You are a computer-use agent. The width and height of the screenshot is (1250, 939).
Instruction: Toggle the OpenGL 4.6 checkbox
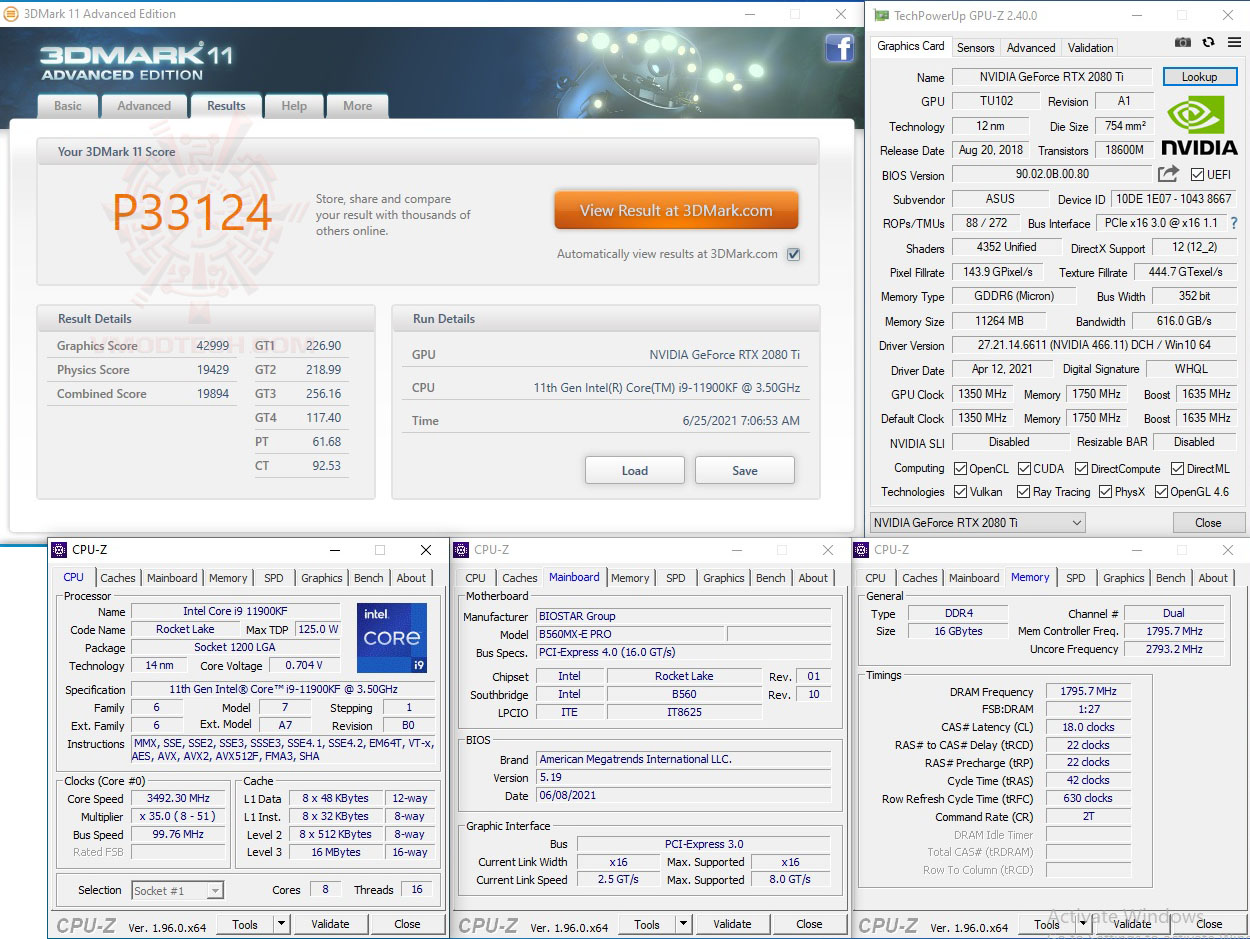(1161, 492)
